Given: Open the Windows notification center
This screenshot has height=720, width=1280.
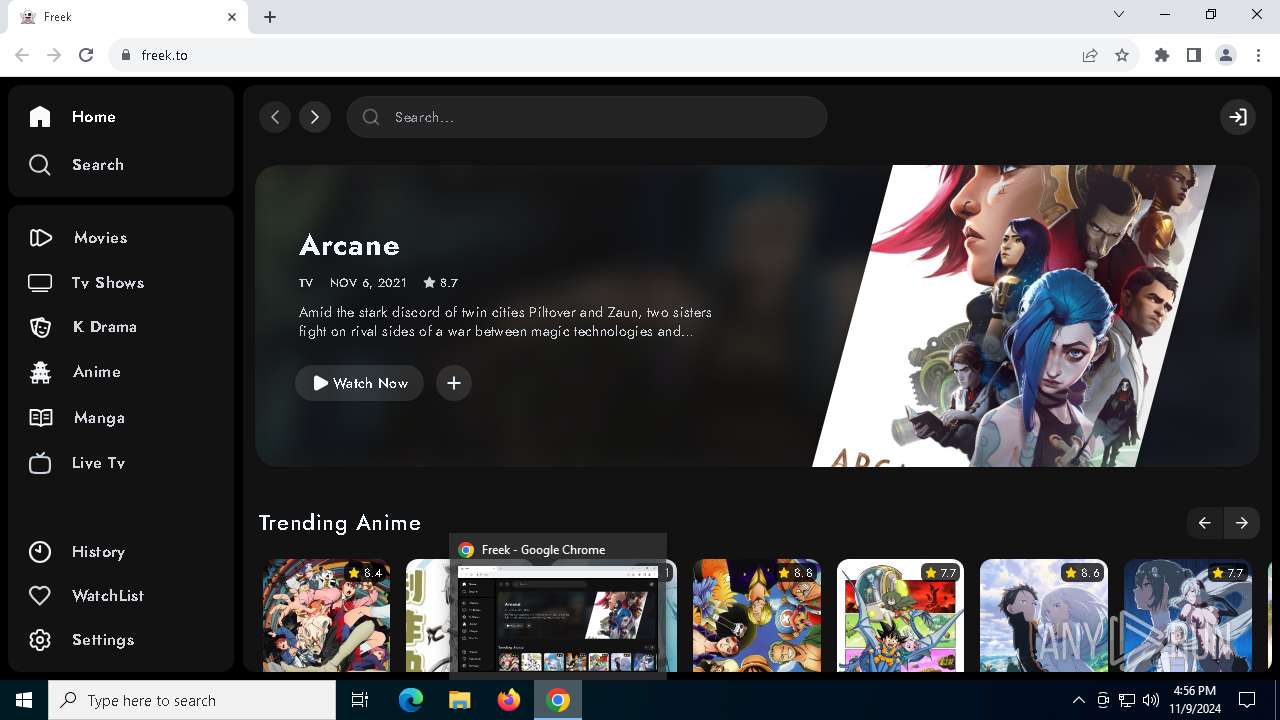Looking at the screenshot, I should click(1247, 700).
